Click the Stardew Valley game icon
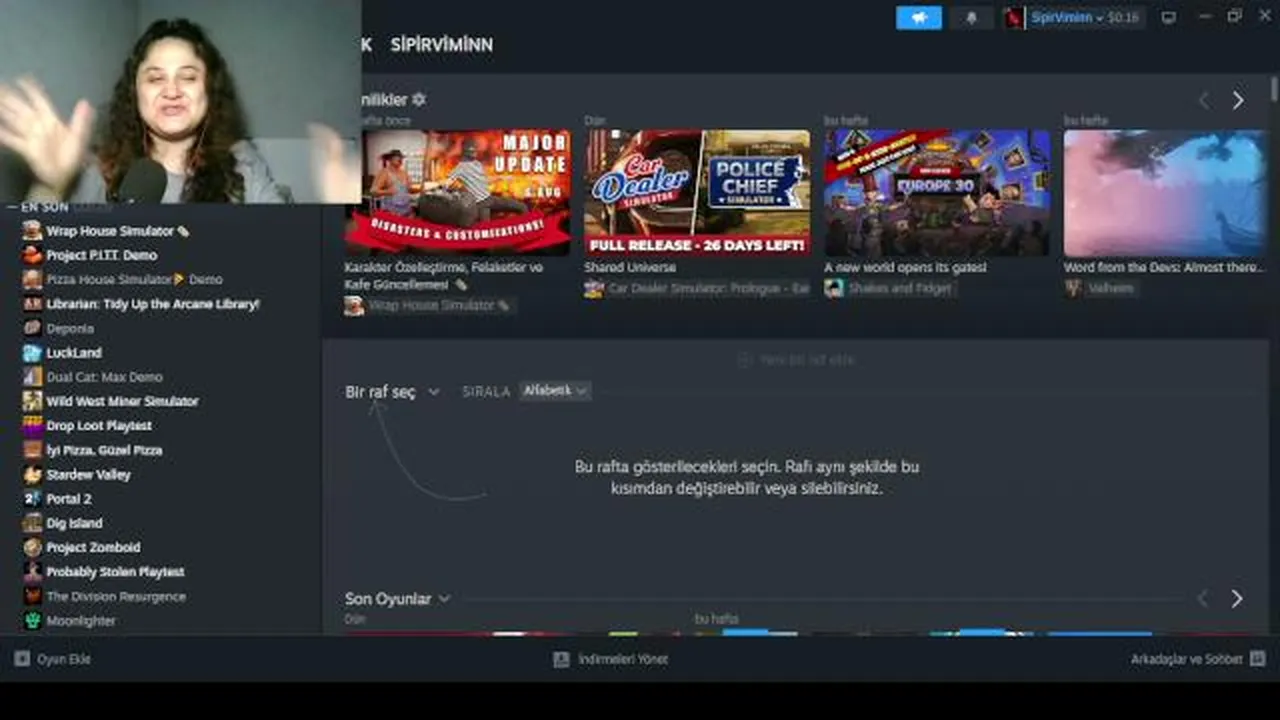1280x720 pixels. pyautogui.click(x=33, y=474)
